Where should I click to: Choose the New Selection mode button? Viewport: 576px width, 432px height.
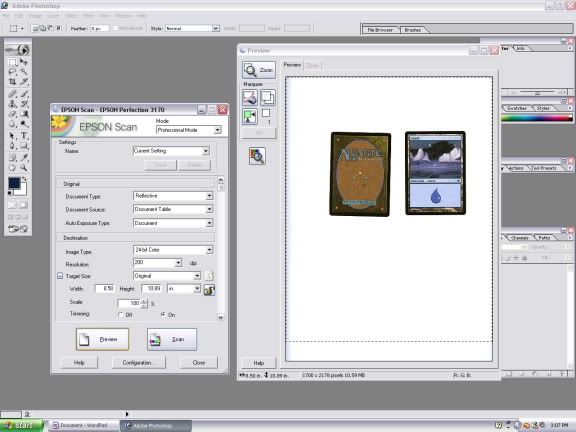click(35, 28)
